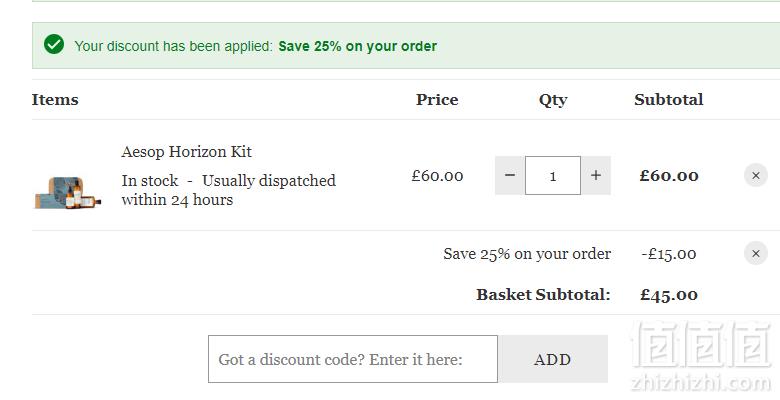This screenshot has height=400, width=780.
Task: Open the Aesop Horizon Kit product thumbnail
Action: (68, 192)
